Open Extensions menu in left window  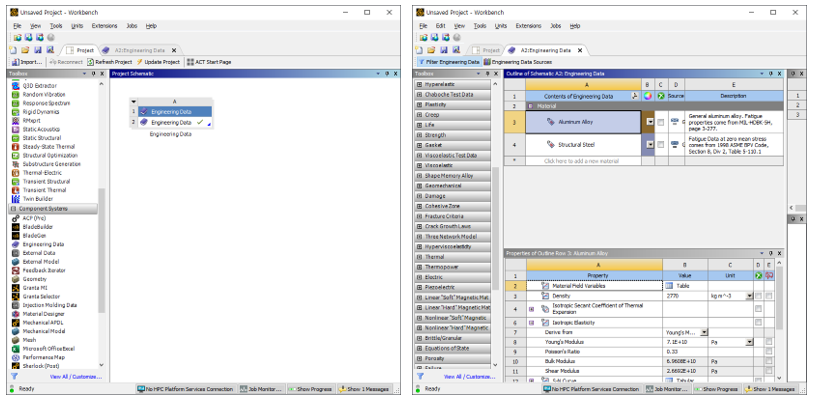[x=104, y=26]
